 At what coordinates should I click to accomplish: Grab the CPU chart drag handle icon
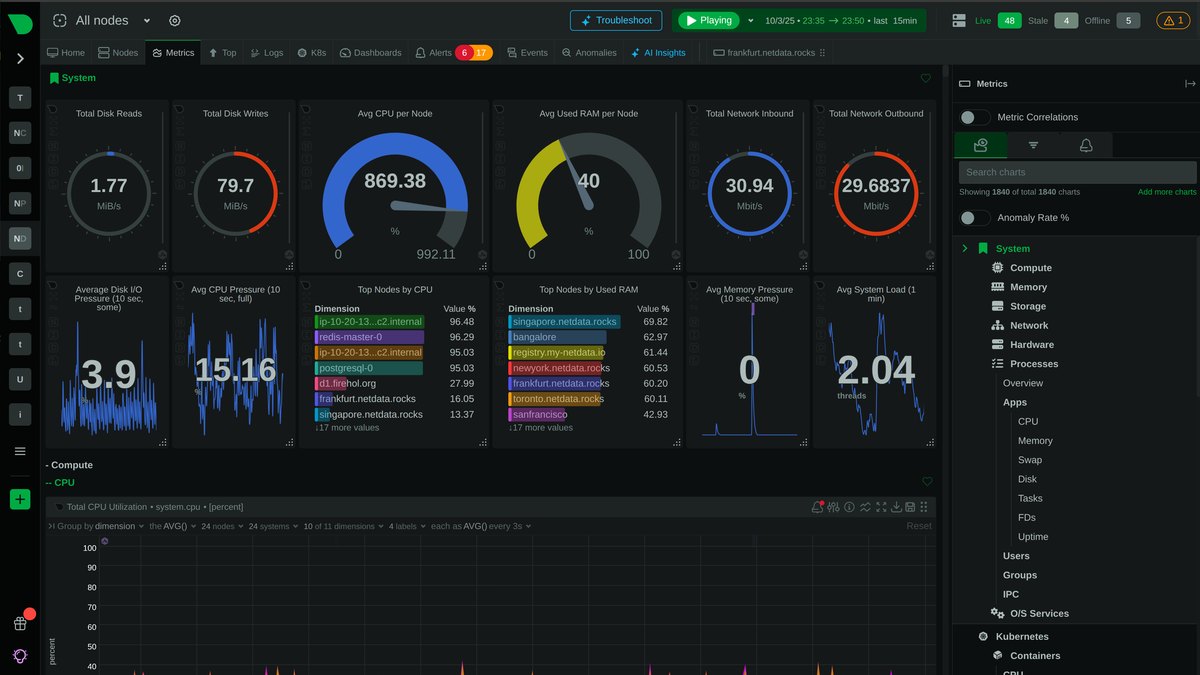[x=924, y=507]
